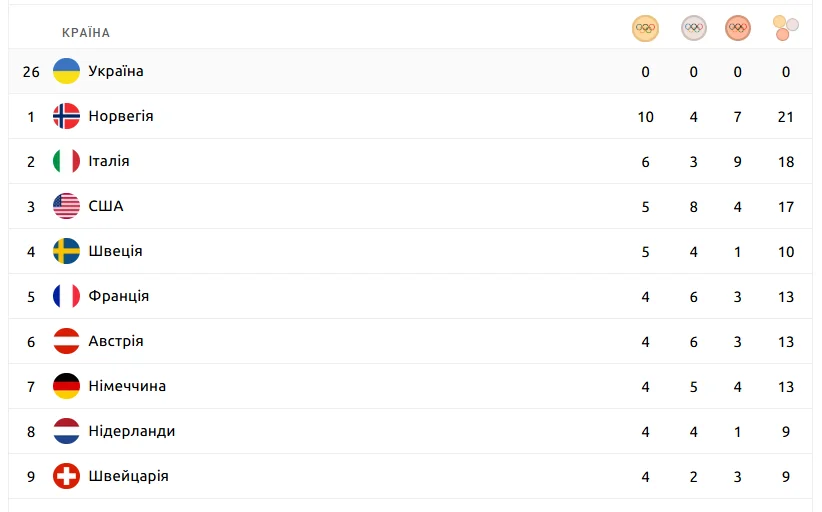The image size is (822, 512).
Task: Click the France flag icon
Action: (66, 296)
